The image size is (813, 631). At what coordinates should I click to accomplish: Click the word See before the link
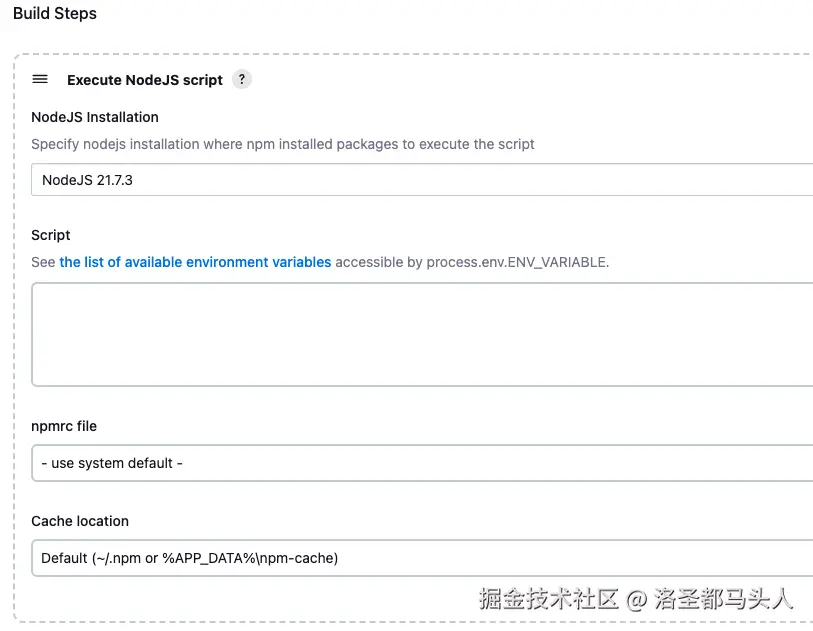43,262
